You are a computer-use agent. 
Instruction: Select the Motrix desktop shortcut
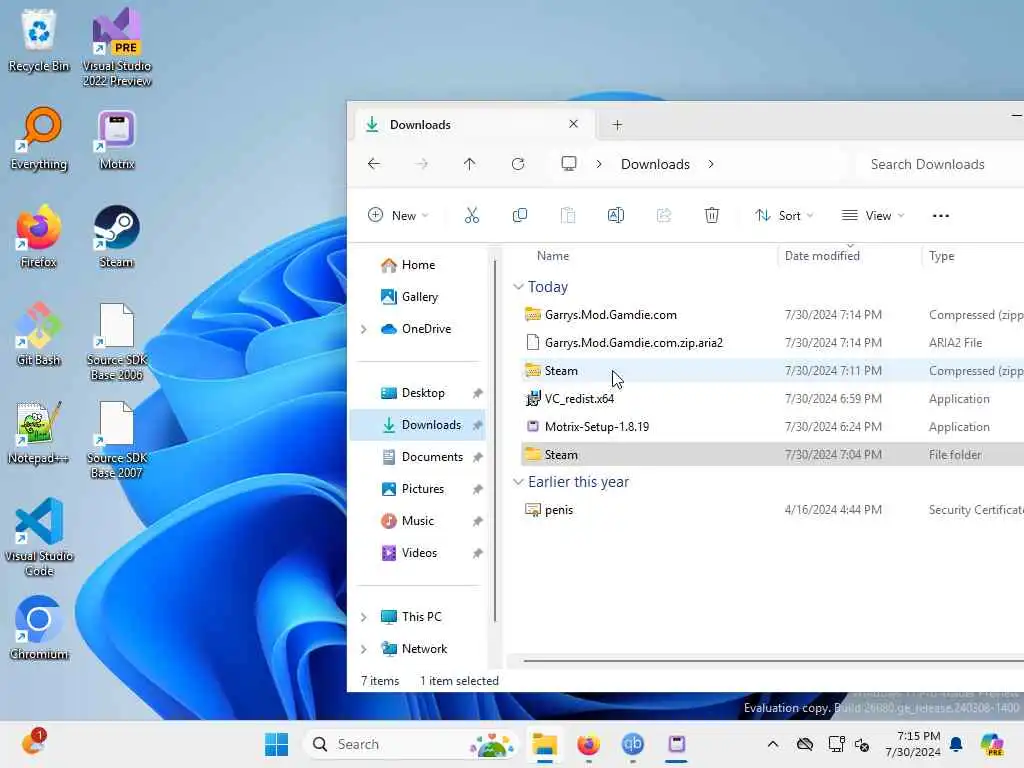click(117, 139)
